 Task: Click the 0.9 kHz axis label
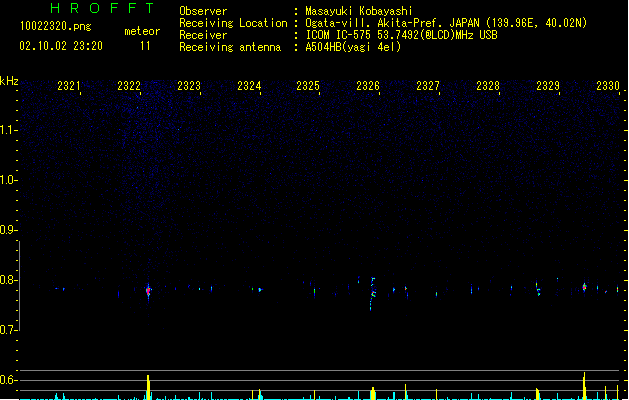(x=8, y=230)
